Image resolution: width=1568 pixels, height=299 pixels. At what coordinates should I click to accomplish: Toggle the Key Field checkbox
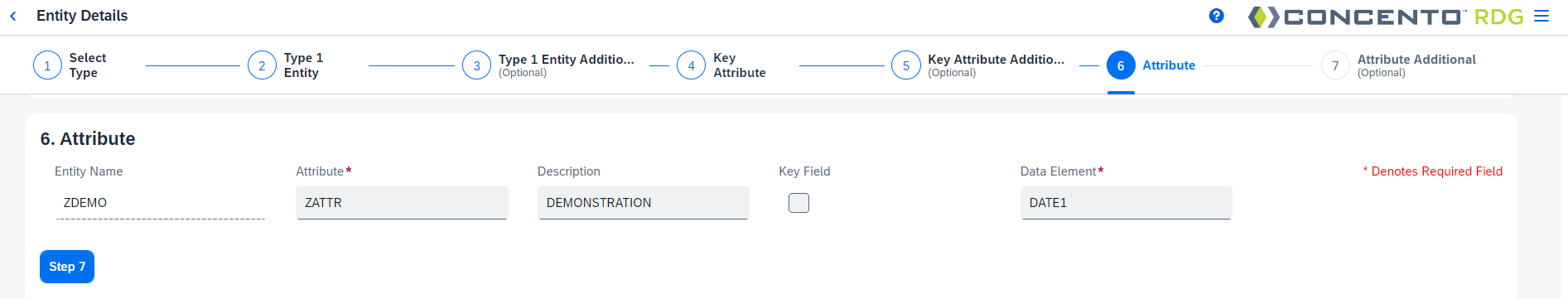(x=798, y=203)
